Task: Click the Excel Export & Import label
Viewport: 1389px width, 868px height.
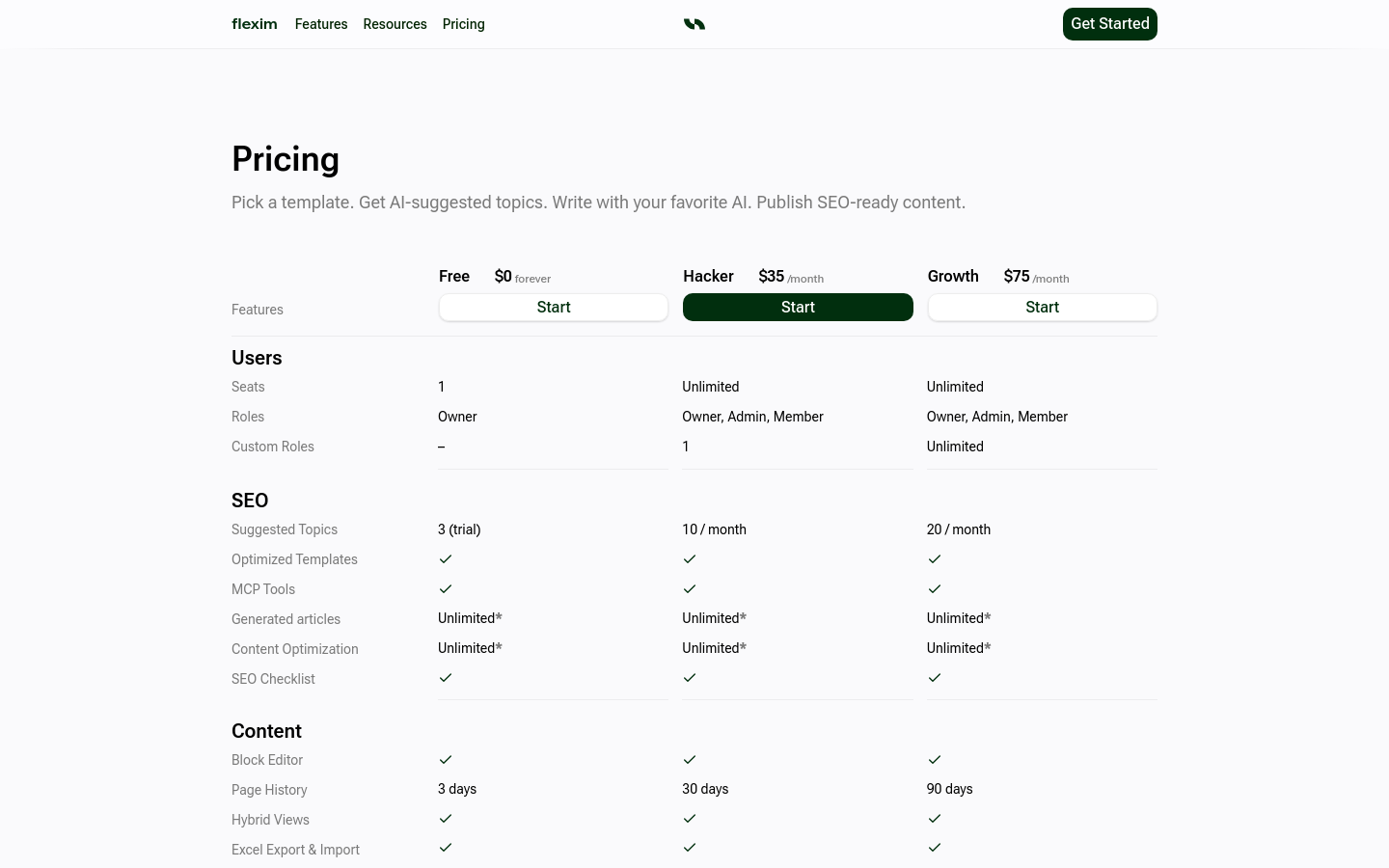Action: point(295,850)
